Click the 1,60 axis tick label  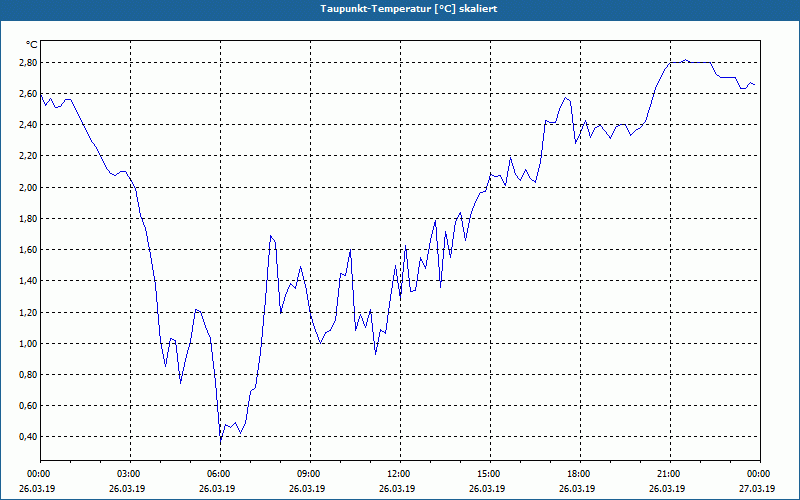(x=29, y=249)
